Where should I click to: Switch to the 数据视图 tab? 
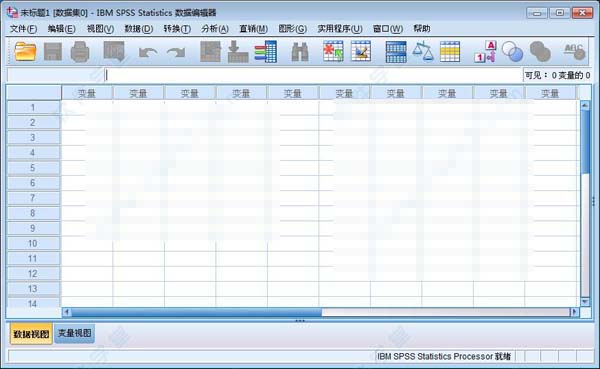(31, 334)
